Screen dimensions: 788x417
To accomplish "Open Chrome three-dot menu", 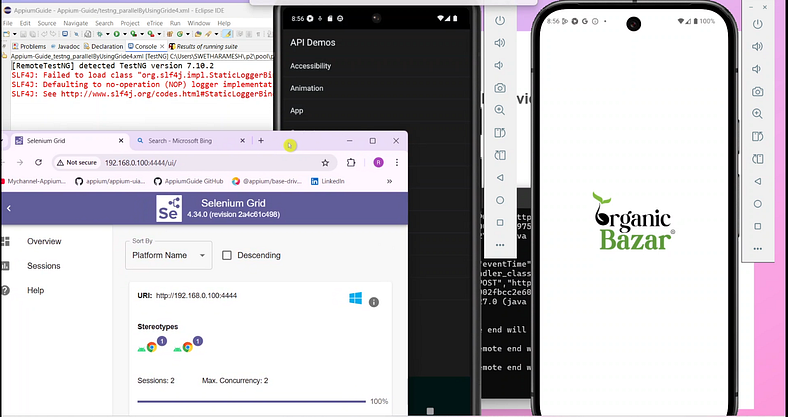I will [397, 162].
